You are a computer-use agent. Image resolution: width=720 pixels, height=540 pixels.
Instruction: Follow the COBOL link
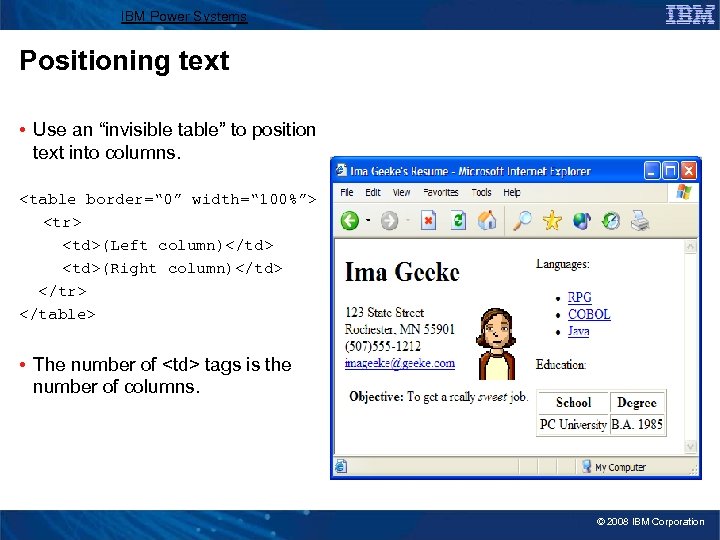(589, 315)
